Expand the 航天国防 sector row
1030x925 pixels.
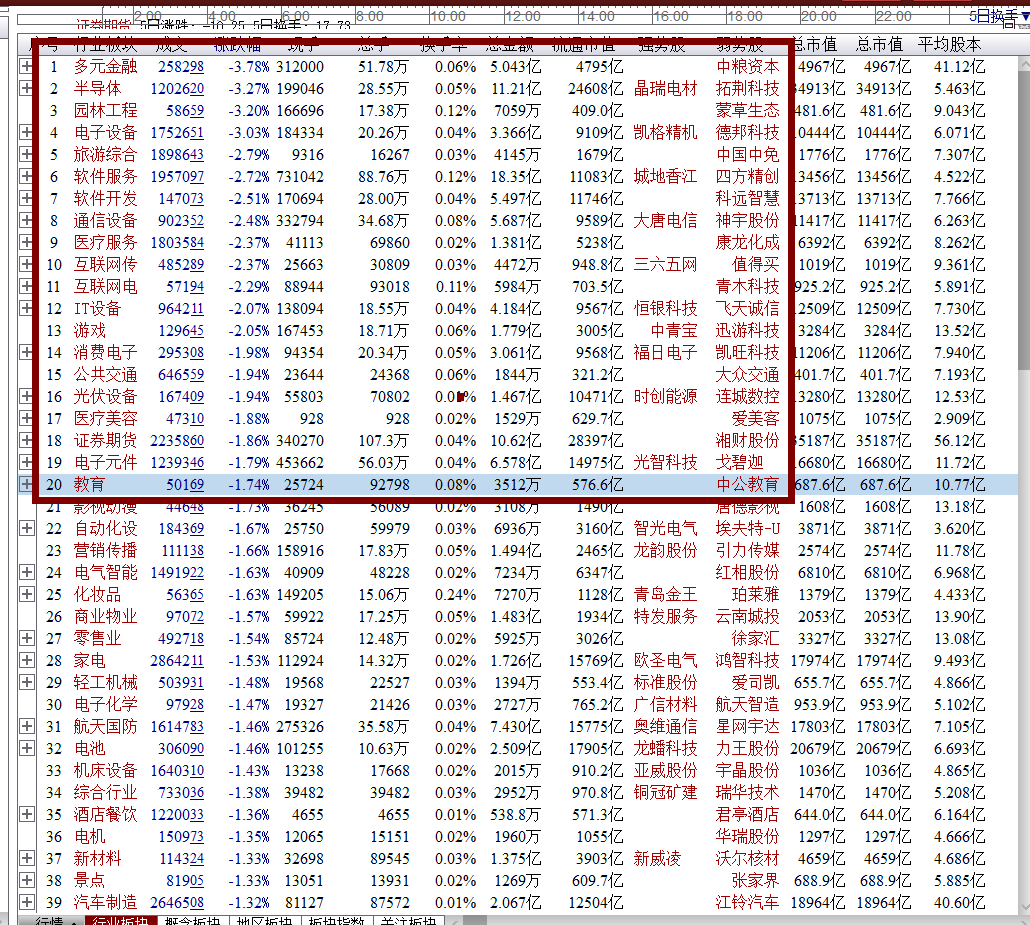click(x=26, y=726)
